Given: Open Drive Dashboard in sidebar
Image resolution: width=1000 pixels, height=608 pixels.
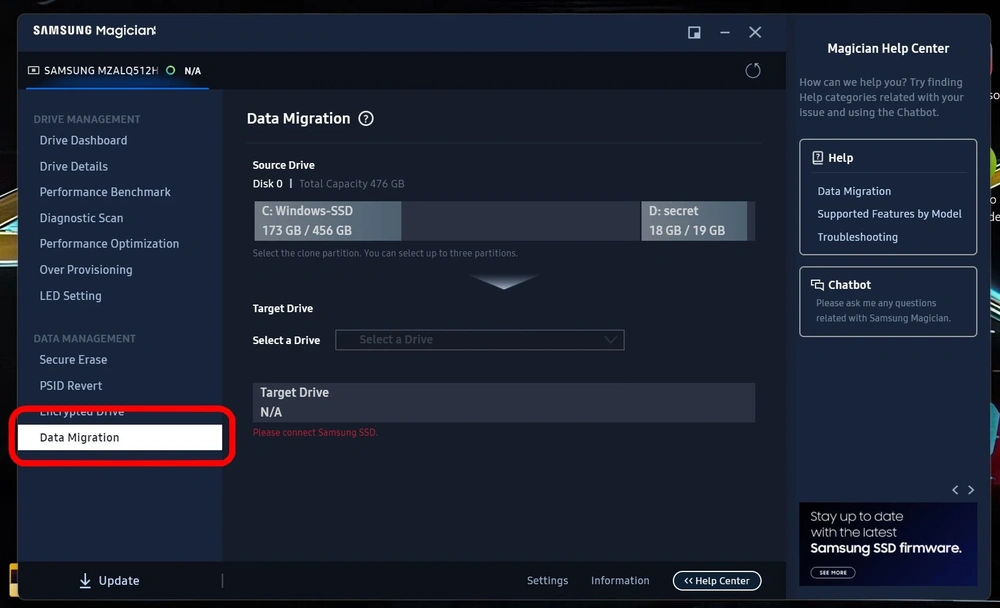Looking at the screenshot, I should pyautogui.click(x=84, y=140).
